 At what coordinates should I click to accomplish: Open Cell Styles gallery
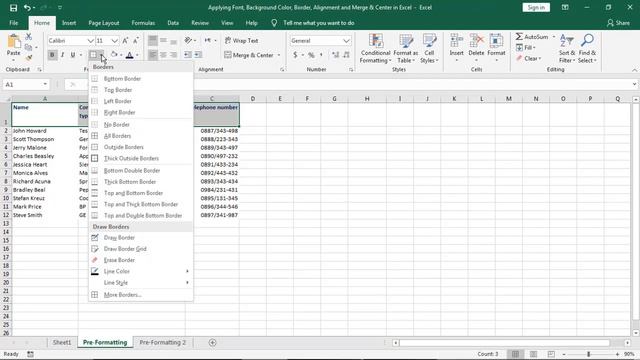pos(429,49)
